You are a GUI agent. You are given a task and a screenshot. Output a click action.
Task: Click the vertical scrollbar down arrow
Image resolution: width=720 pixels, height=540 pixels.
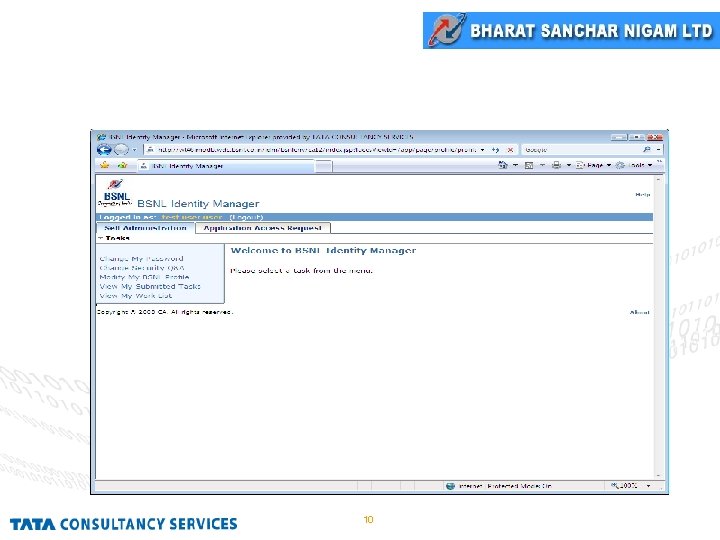(x=658, y=476)
